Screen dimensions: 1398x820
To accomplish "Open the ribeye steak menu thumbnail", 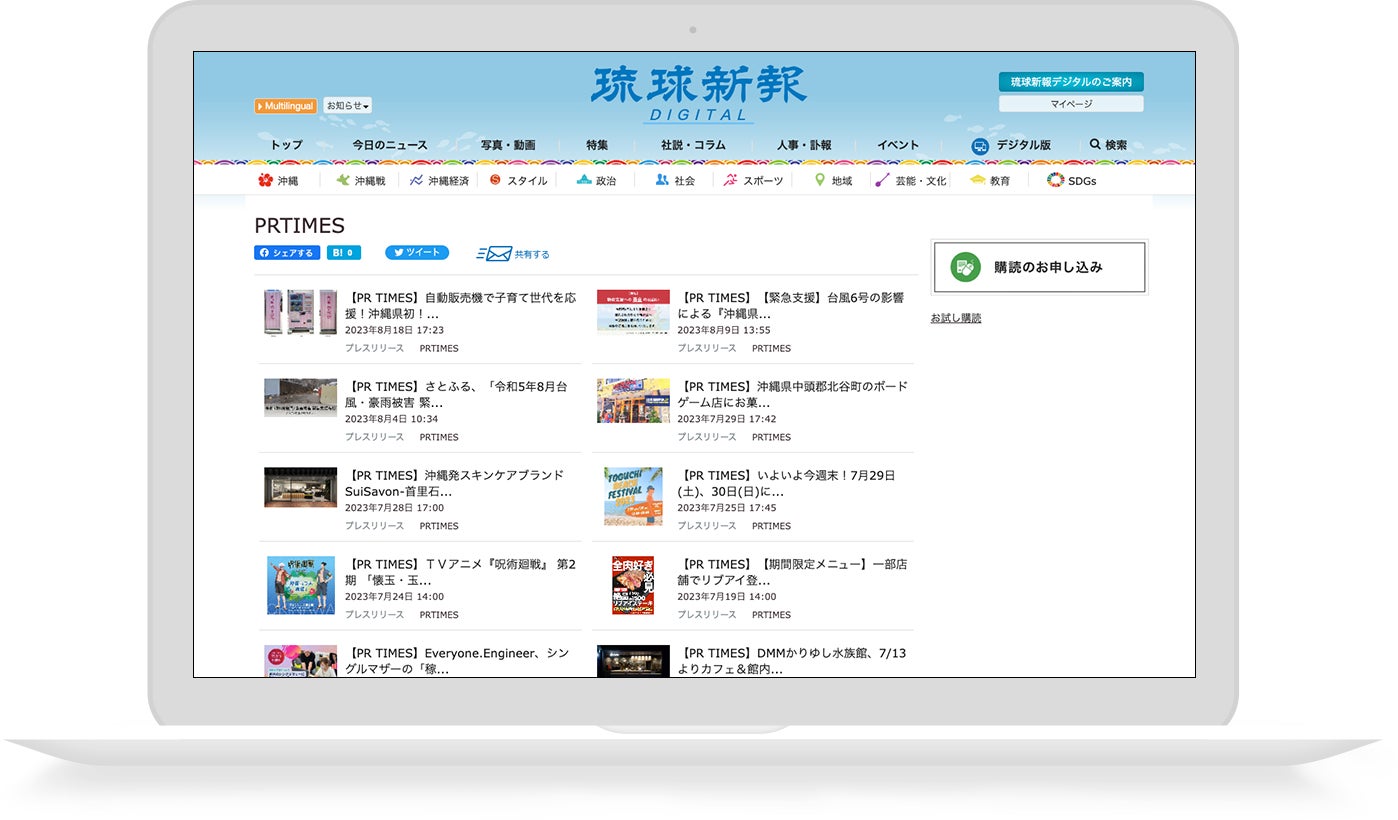I will pyautogui.click(x=633, y=585).
